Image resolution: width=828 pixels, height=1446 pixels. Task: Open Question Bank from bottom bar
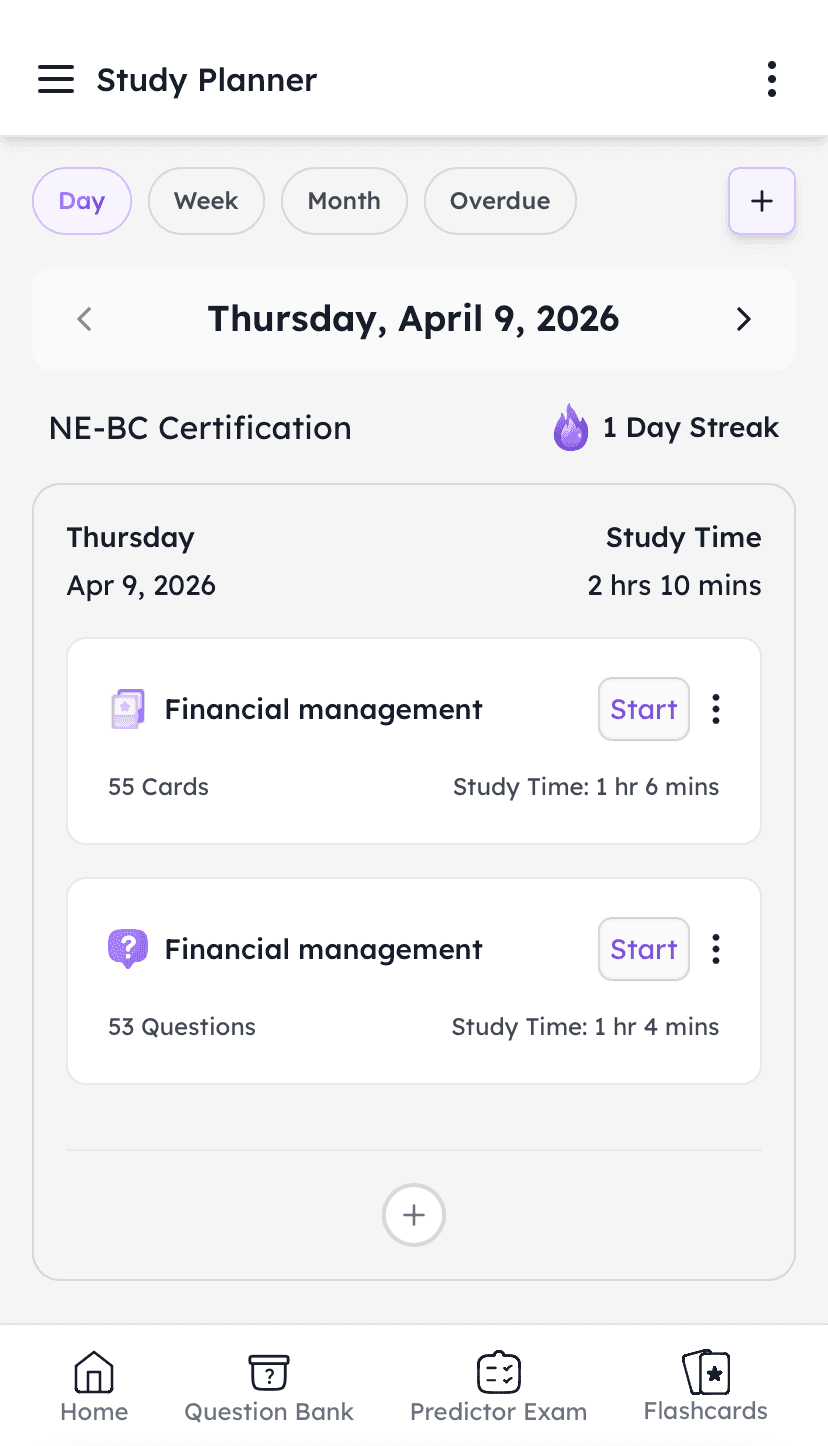click(x=269, y=1387)
